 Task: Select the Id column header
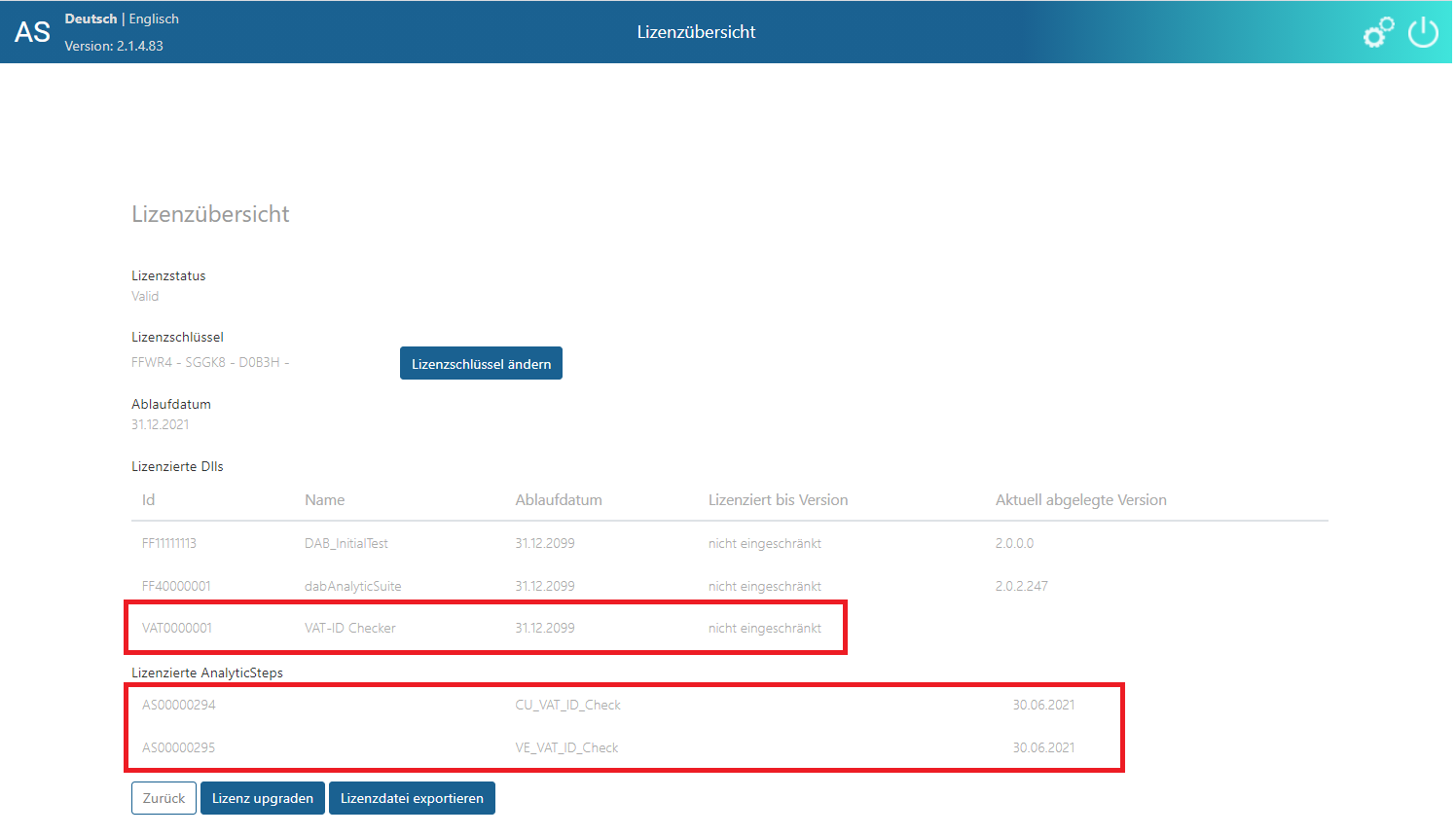[x=146, y=499]
